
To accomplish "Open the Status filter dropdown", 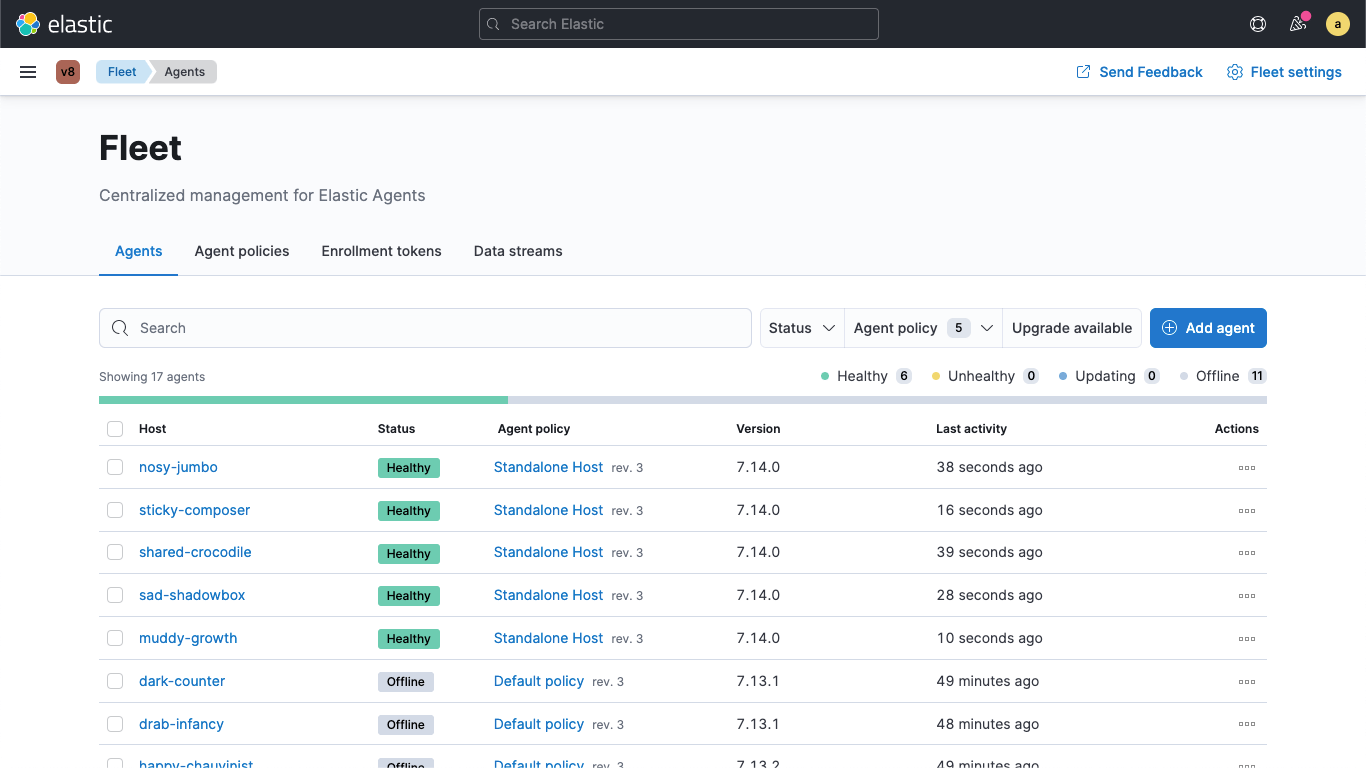I will pyautogui.click(x=802, y=328).
